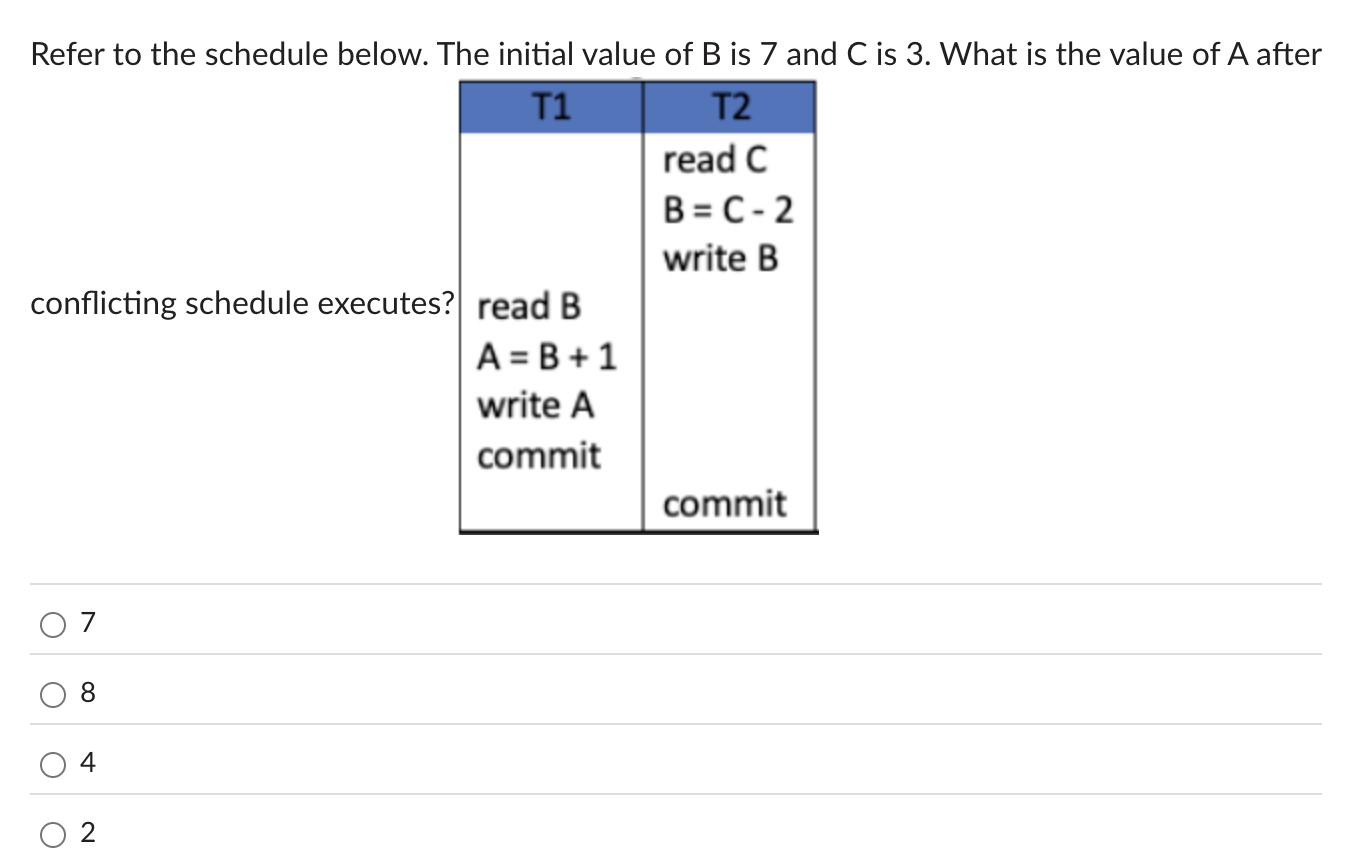This screenshot has width=1350, height=868.
Task: Select the radio button for answer 8
Action: [x=52, y=694]
